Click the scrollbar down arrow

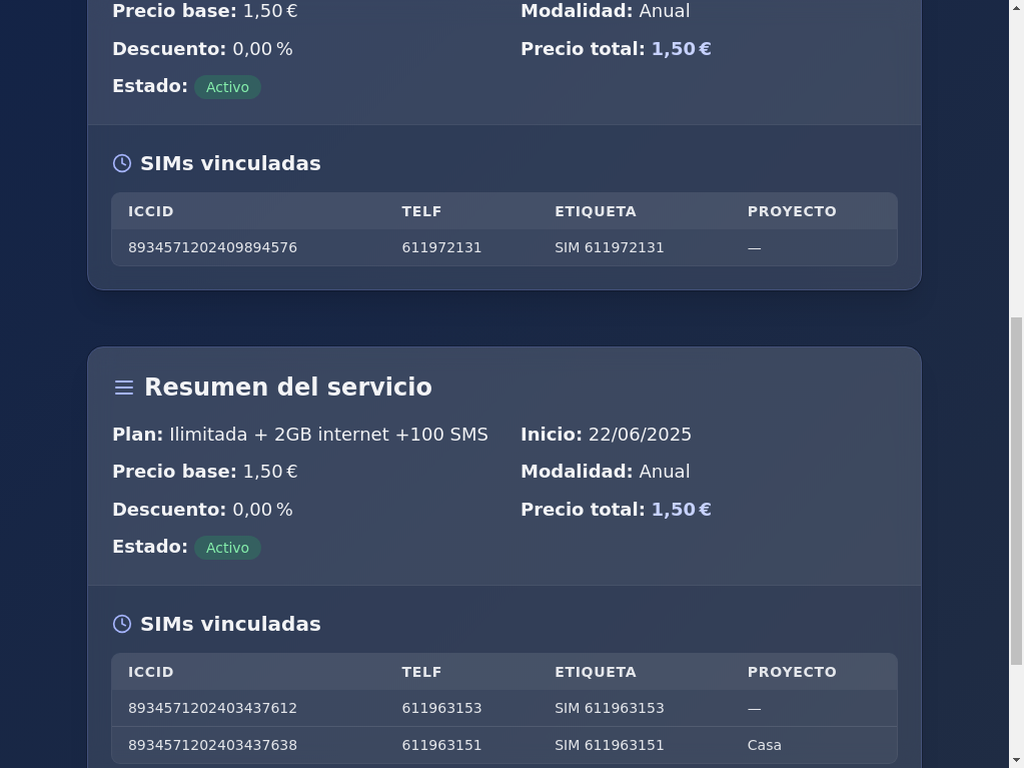click(x=1016, y=761)
